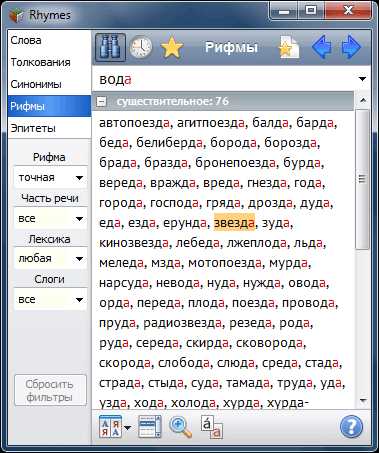Open the Слоги dropdown
This screenshot has height=453, width=379.
click(50, 299)
